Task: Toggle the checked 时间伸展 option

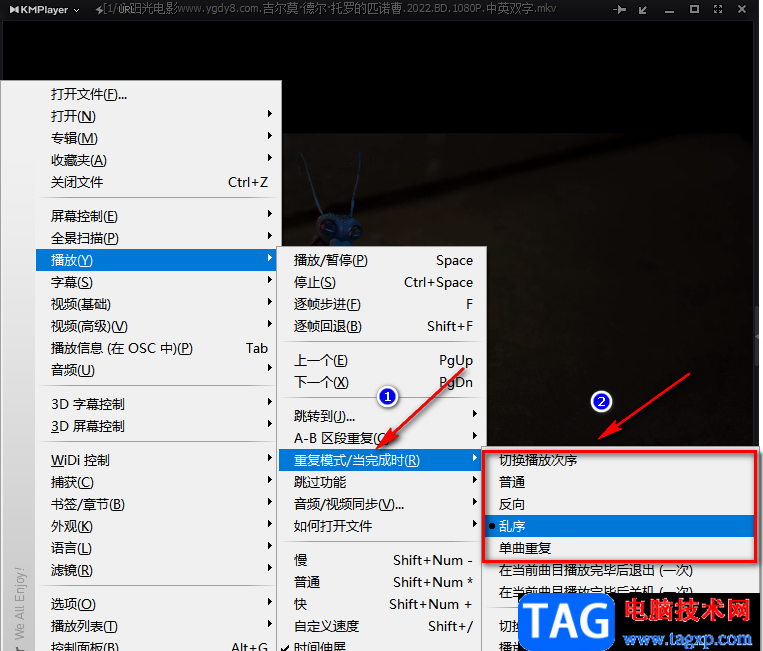Action: point(380,646)
